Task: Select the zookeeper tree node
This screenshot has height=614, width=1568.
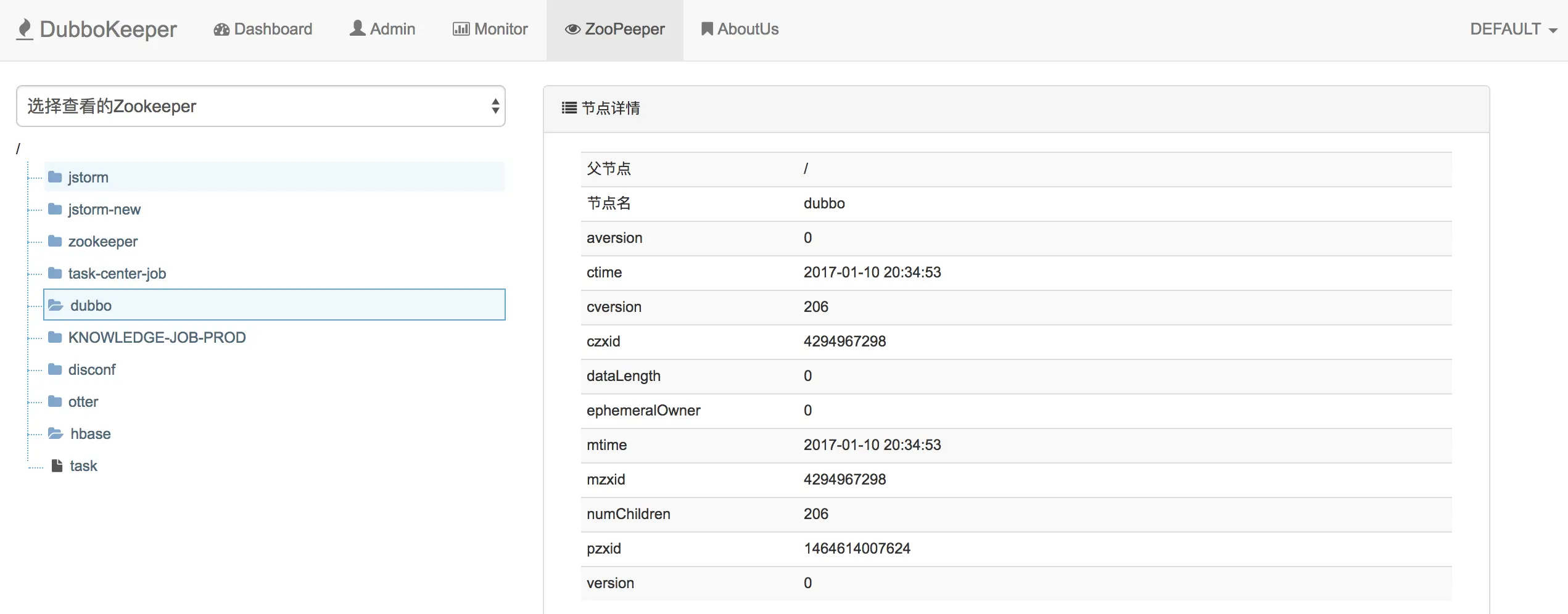Action: point(103,241)
